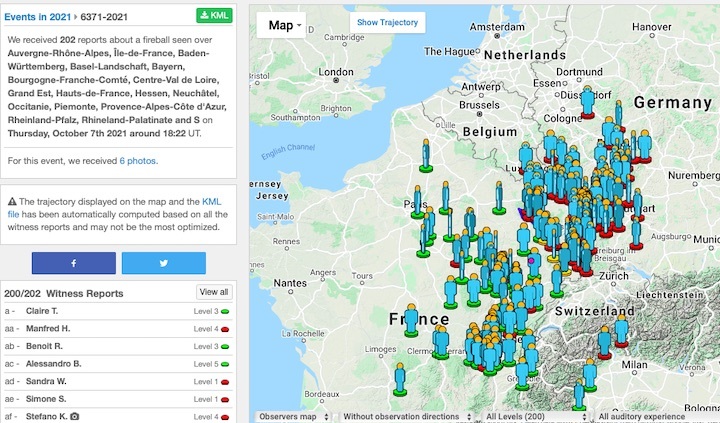Click red level indicator for Simone S.
720x423 pixels.
coord(225,400)
